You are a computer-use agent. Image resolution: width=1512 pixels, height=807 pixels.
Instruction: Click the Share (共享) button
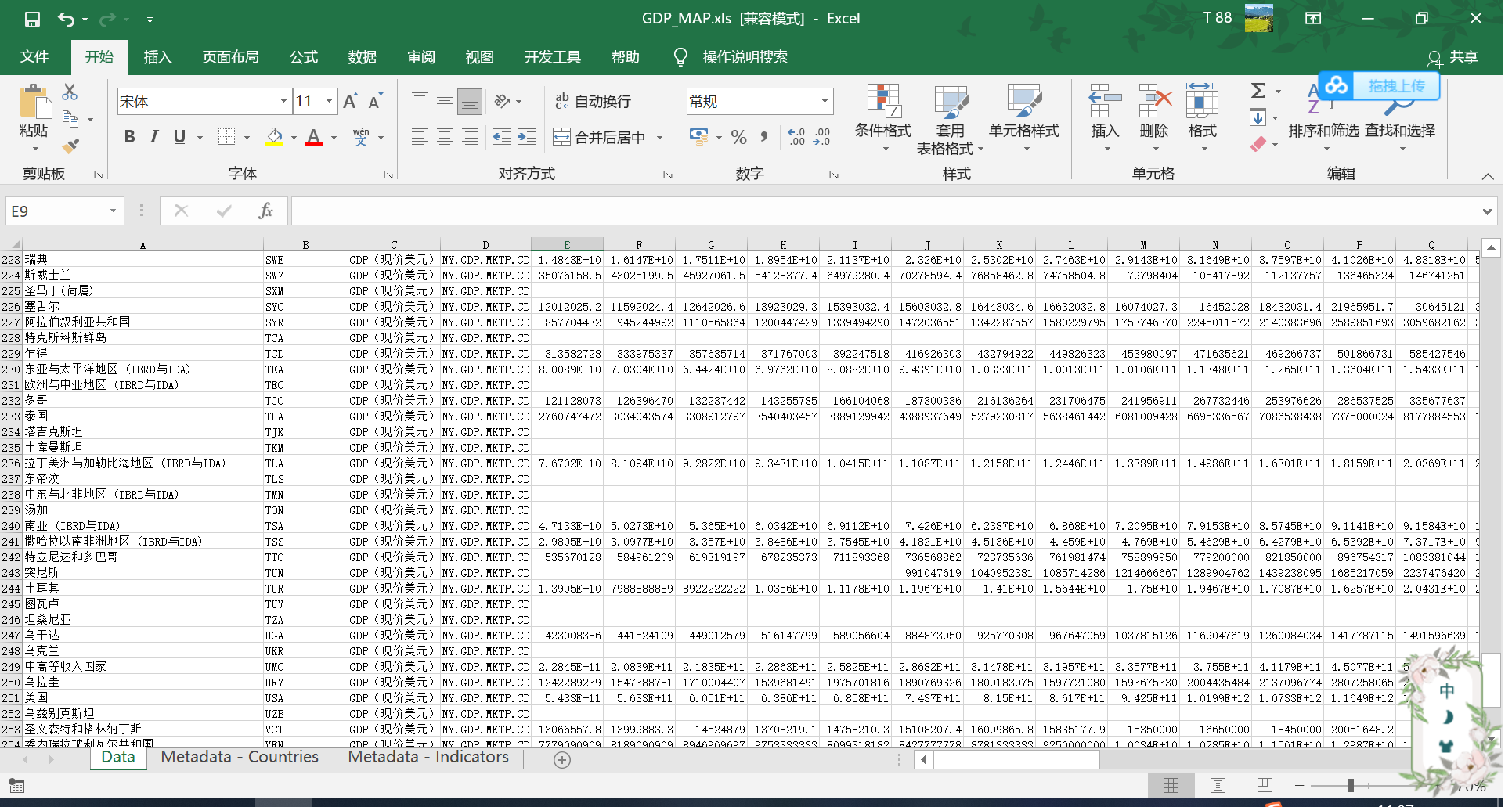tap(1453, 57)
